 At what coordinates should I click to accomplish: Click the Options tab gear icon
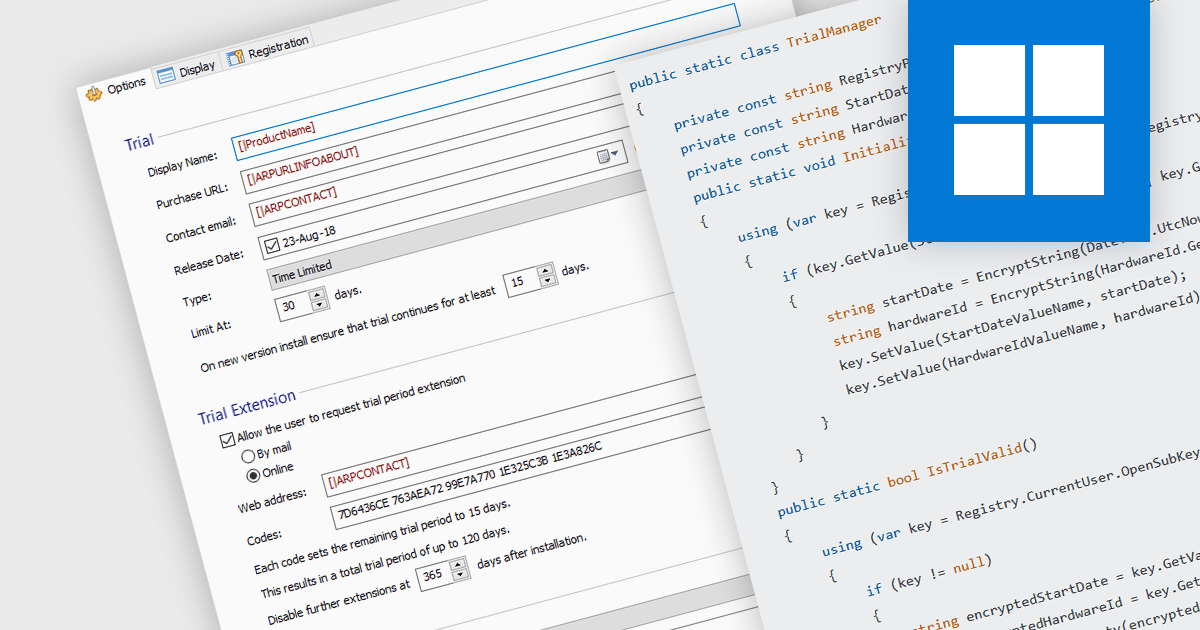pos(94,92)
